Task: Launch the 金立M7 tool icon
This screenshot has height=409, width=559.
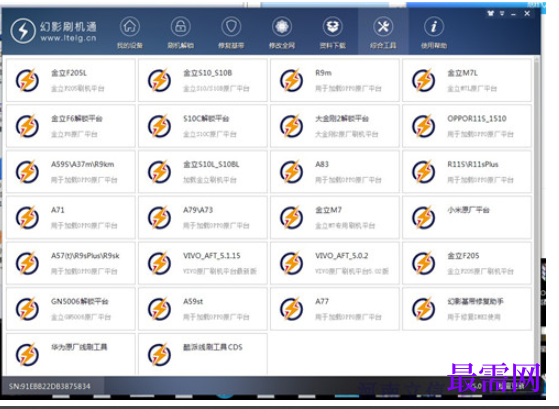Action: click(x=292, y=217)
